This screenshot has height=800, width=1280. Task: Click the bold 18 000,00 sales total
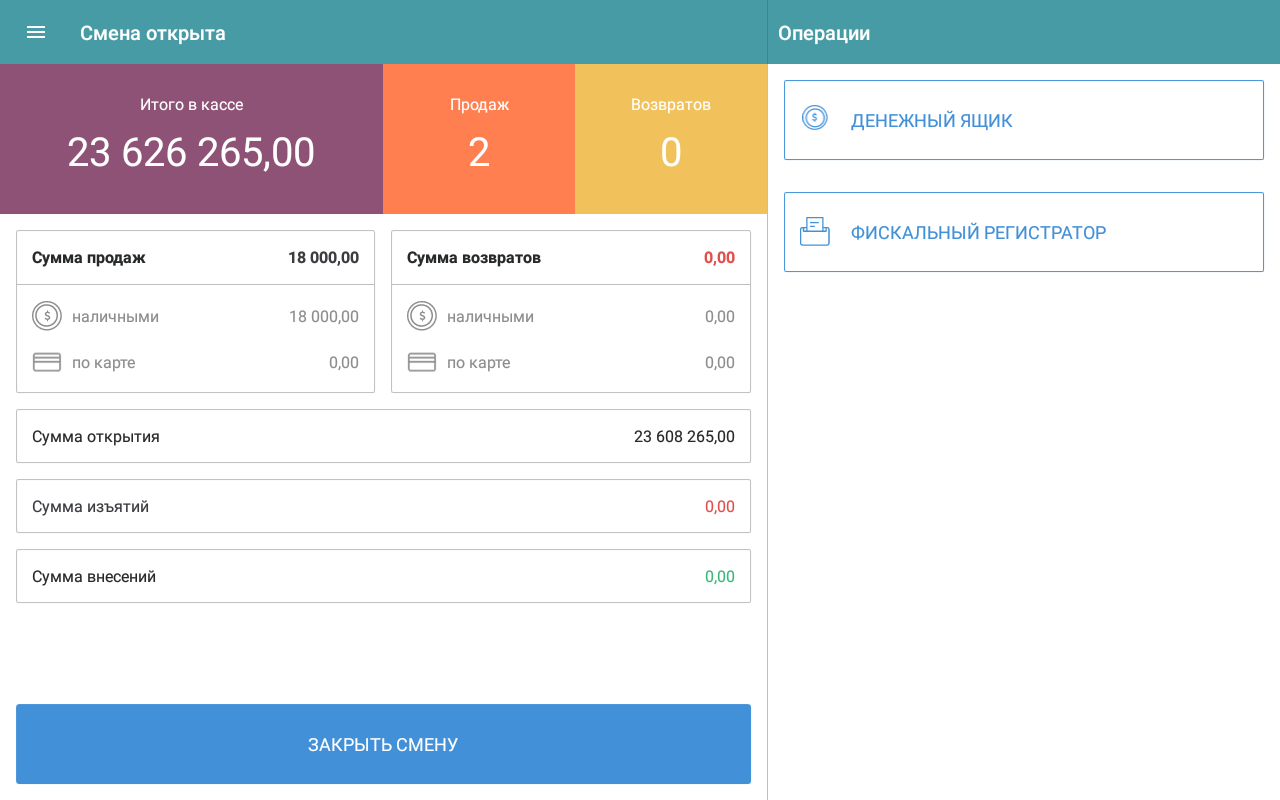tap(323, 258)
